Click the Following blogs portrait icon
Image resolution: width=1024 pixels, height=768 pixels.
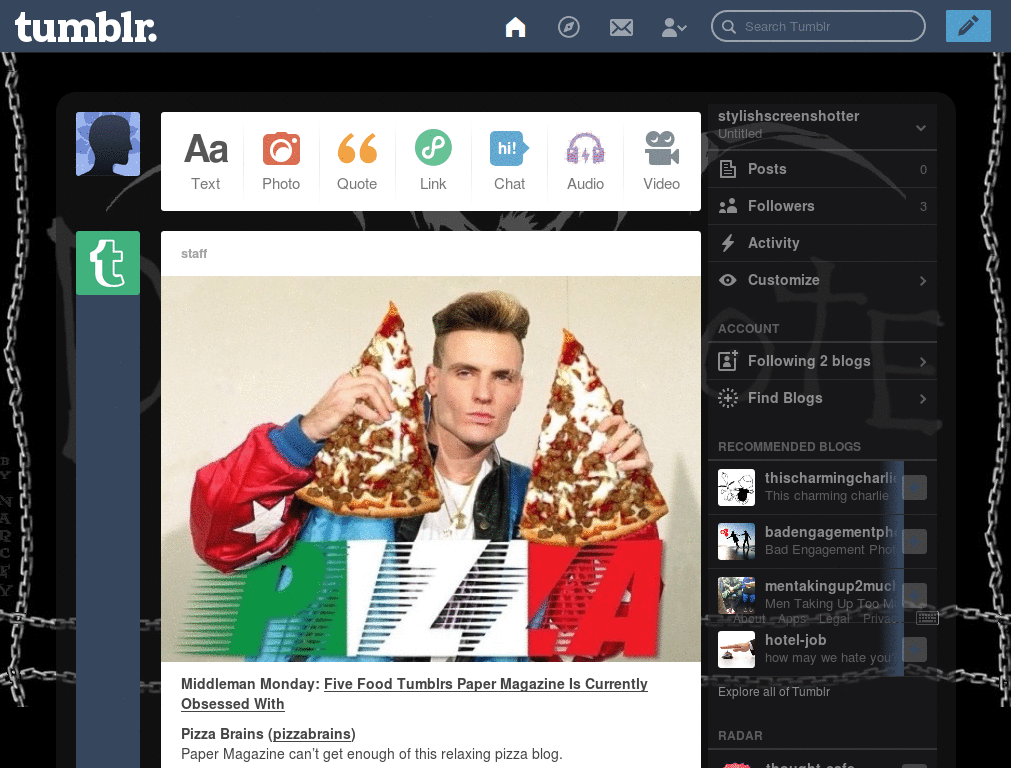[728, 360]
